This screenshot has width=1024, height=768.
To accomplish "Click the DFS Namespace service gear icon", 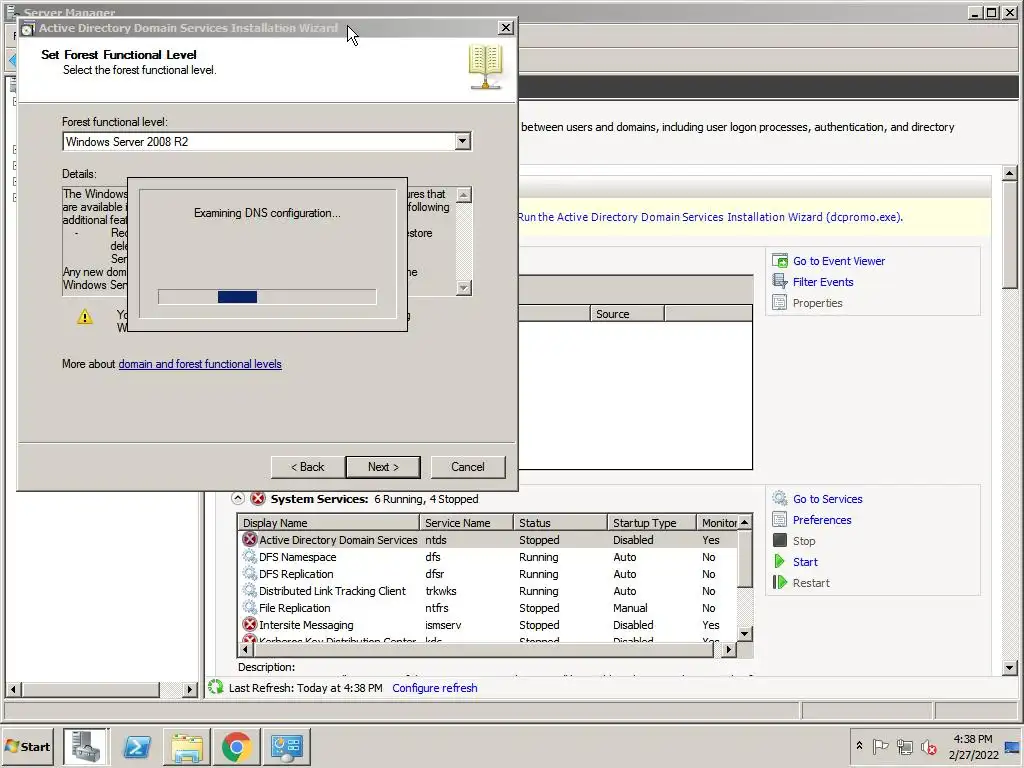I will [x=249, y=556].
